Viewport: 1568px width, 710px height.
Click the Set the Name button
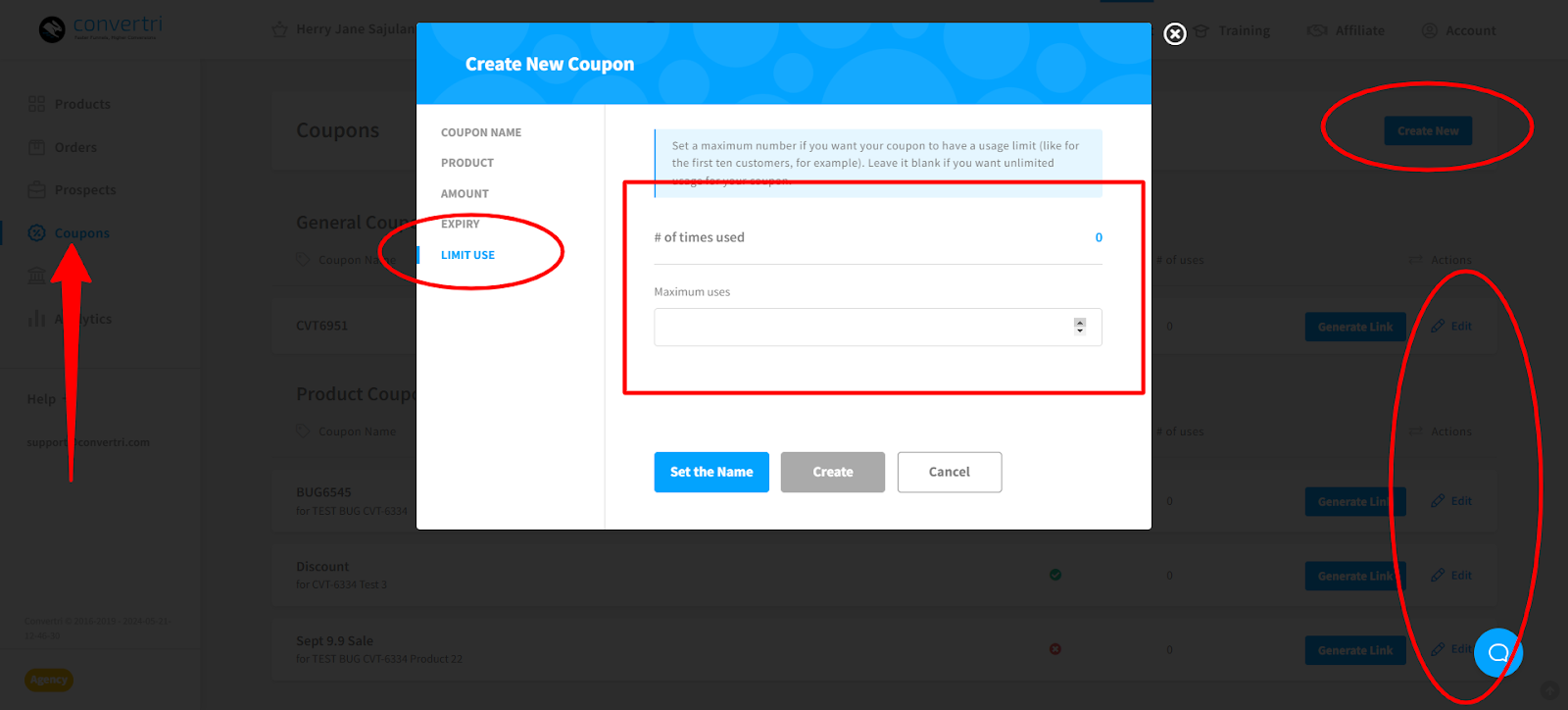(711, 472)
